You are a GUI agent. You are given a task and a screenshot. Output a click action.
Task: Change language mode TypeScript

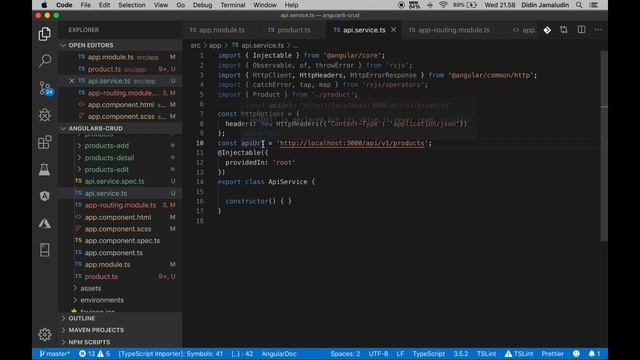pyautogui.click(x=429, y=354)
